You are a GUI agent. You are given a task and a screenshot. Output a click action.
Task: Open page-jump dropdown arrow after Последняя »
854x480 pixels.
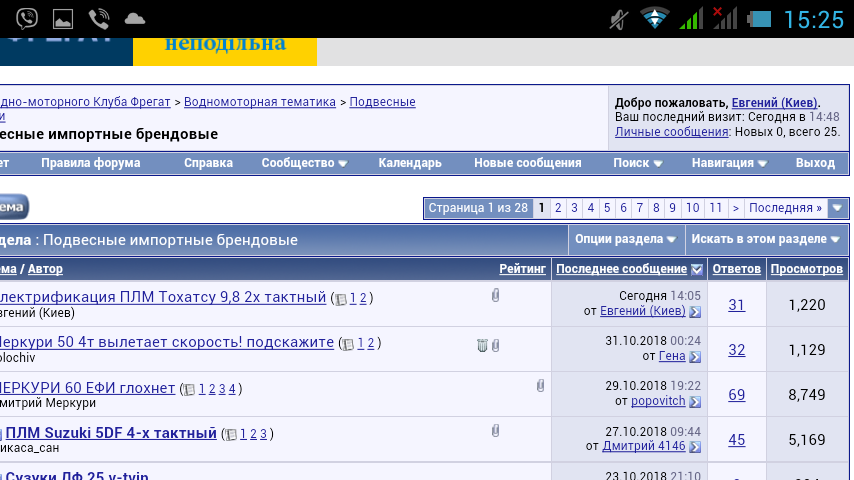838,208
